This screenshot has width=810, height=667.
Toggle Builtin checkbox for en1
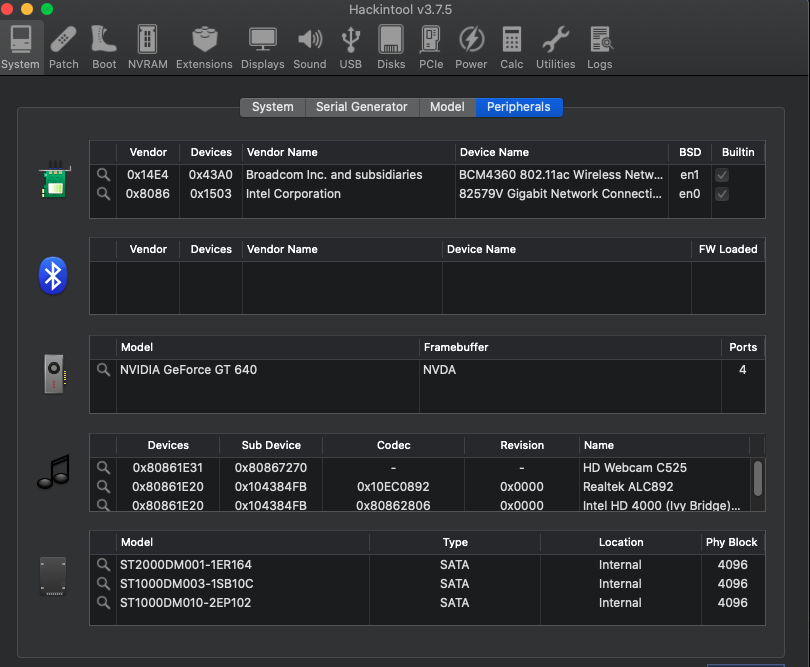tap(722, 175)
